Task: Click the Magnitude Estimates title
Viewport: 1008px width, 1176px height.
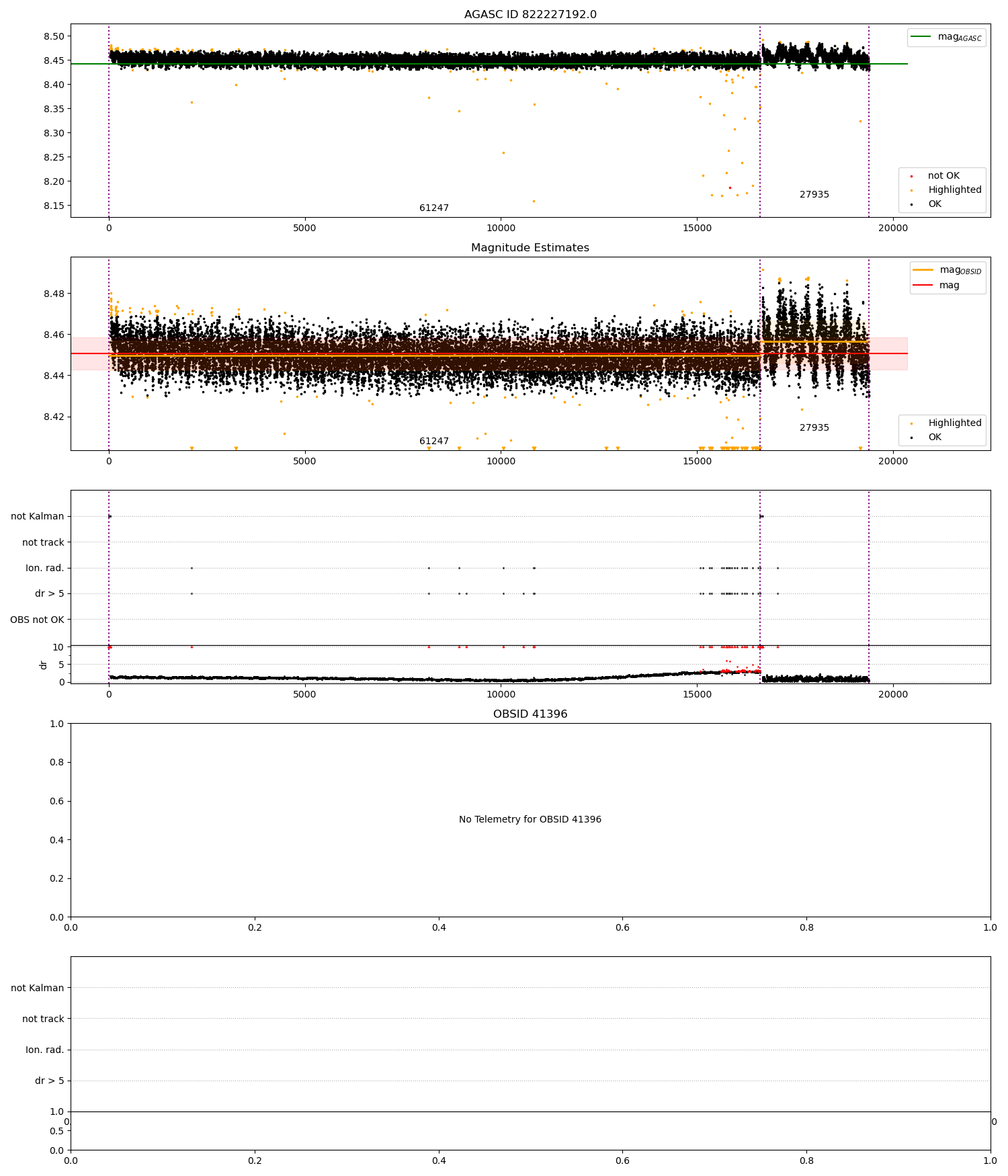Action: (530, 248)
